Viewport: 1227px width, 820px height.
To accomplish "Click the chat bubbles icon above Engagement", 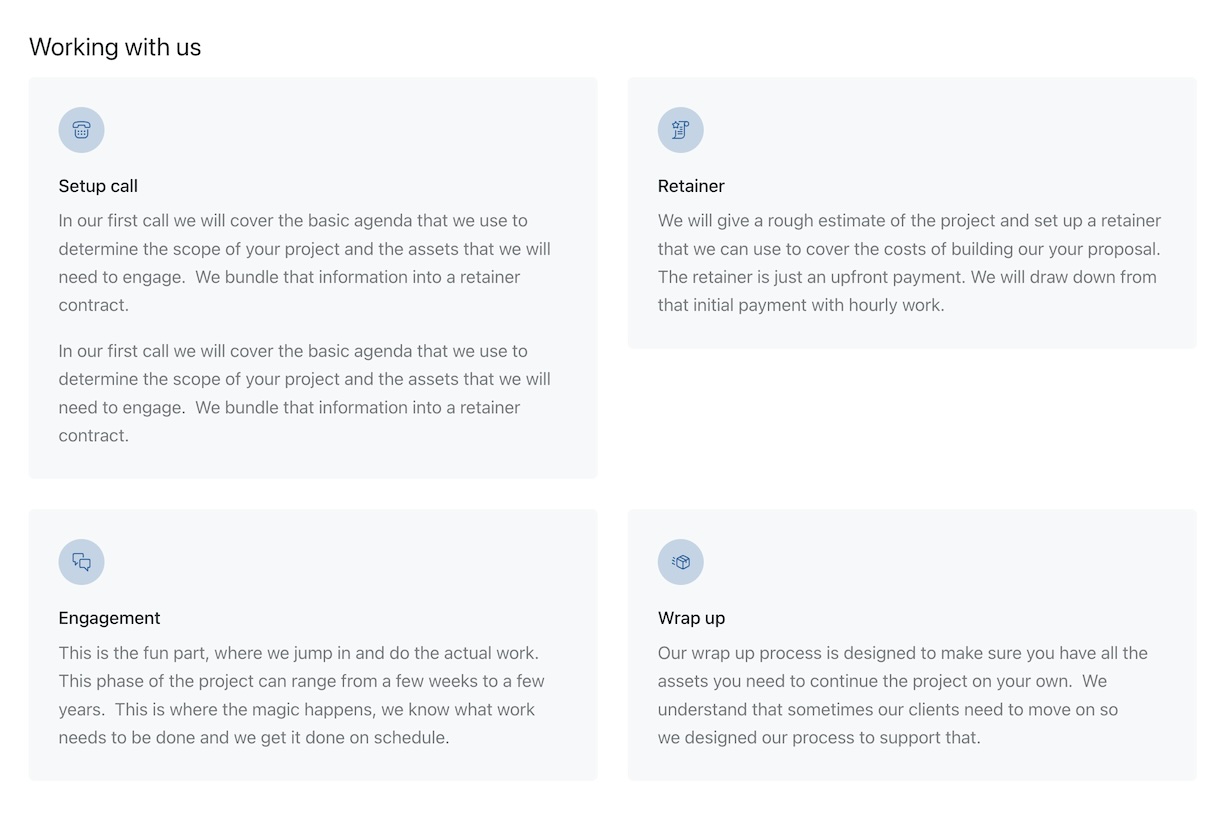I will tap(81, 562).
